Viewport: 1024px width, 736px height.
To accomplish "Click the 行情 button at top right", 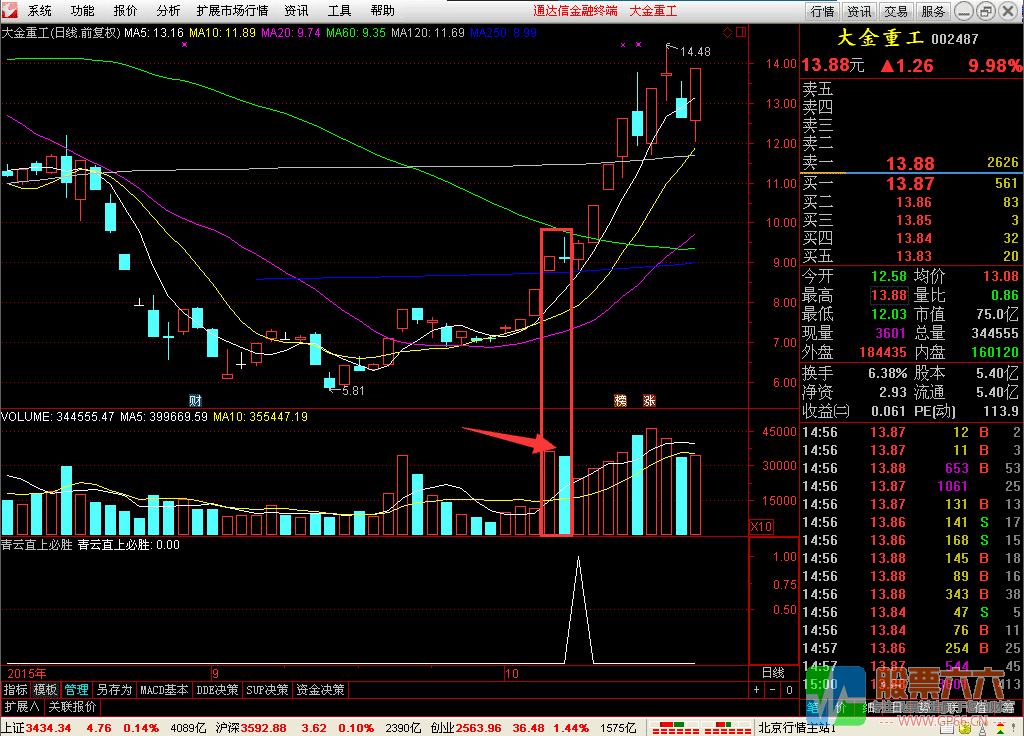I will click(823, 11).
